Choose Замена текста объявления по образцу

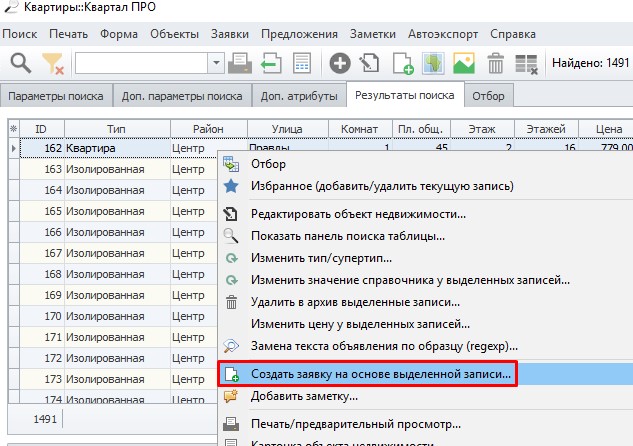(425, 346)
